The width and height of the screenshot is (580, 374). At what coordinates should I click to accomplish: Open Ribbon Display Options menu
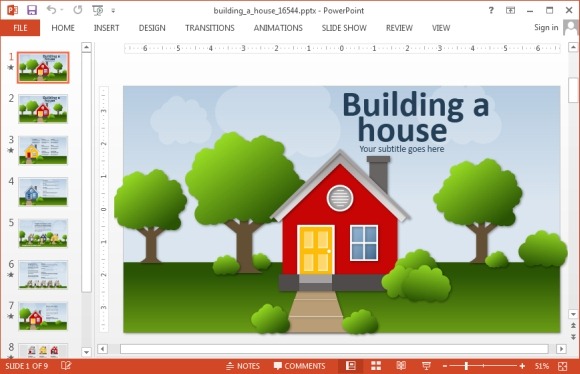[510, 10]
